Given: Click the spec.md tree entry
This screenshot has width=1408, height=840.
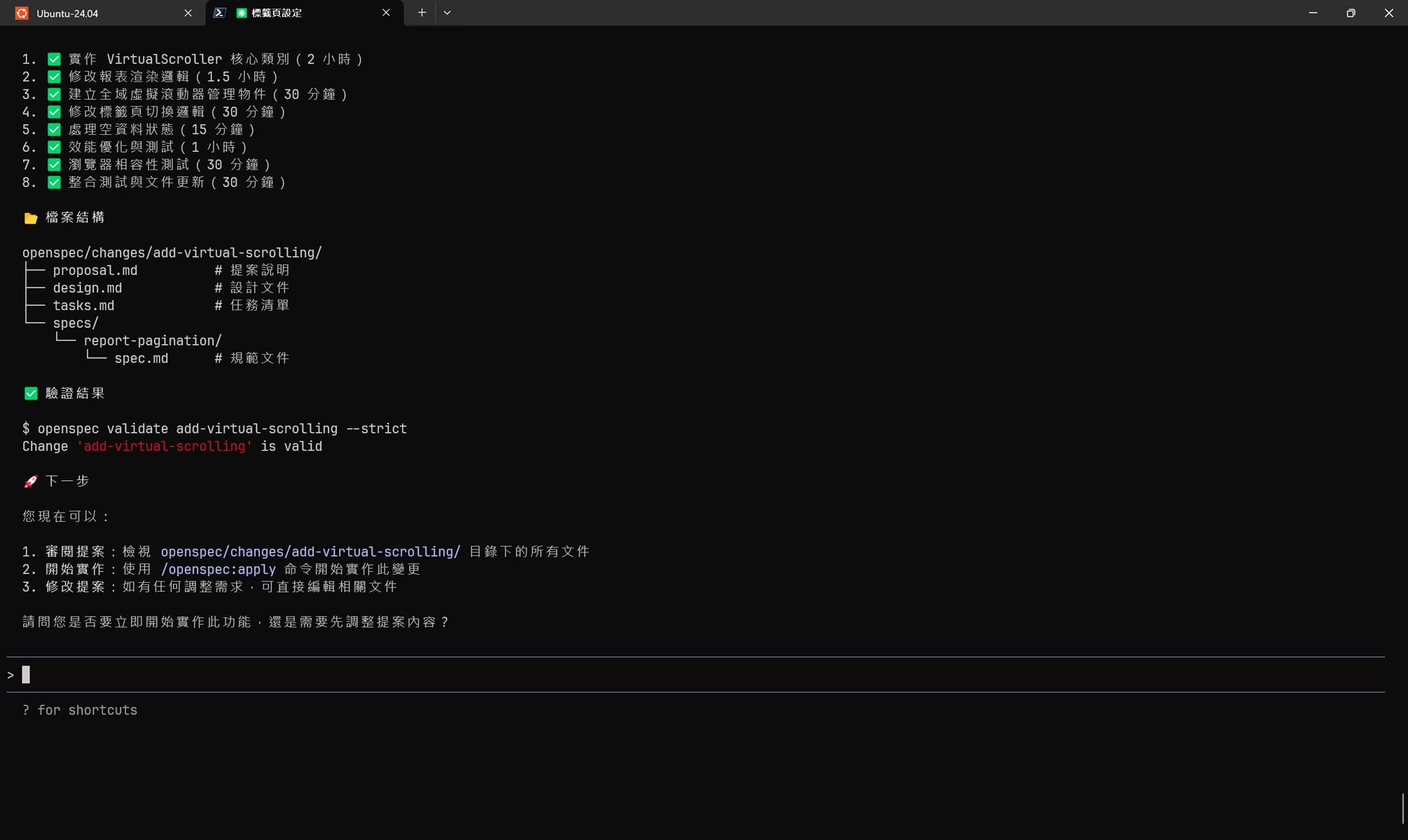Looking at the screenshot, I should 141,359.
